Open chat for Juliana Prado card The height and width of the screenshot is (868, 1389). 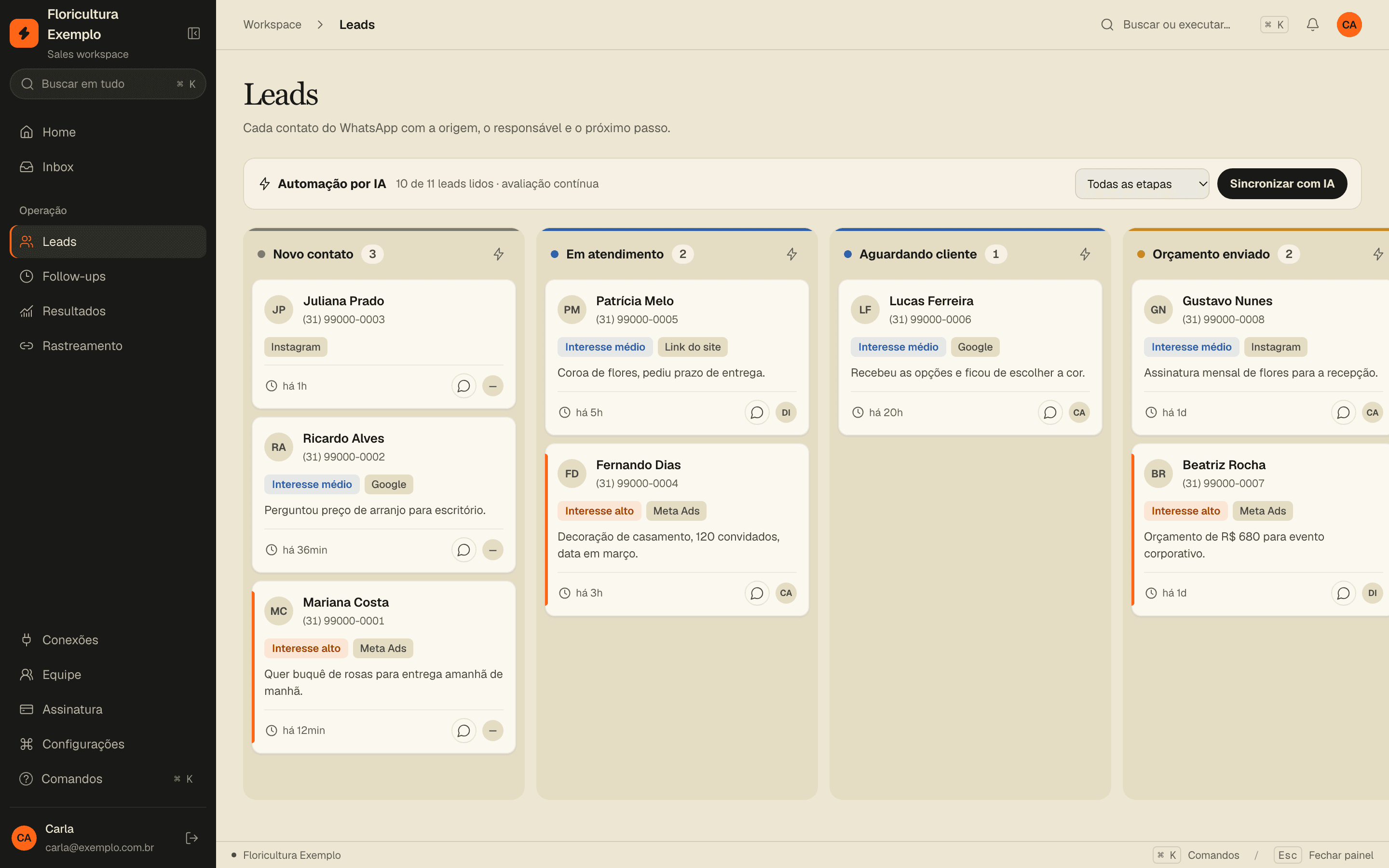(464, 386)
